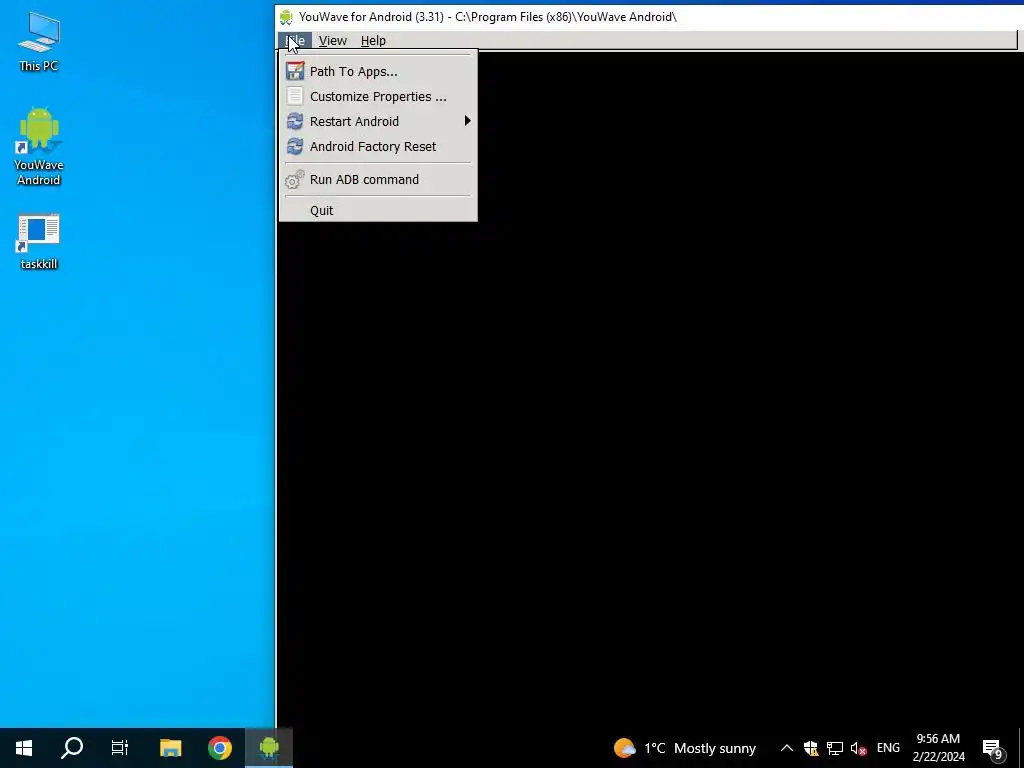Choose Quit from the File menu
Viewport: 1024px width, 768px height.
click(378, 210)
